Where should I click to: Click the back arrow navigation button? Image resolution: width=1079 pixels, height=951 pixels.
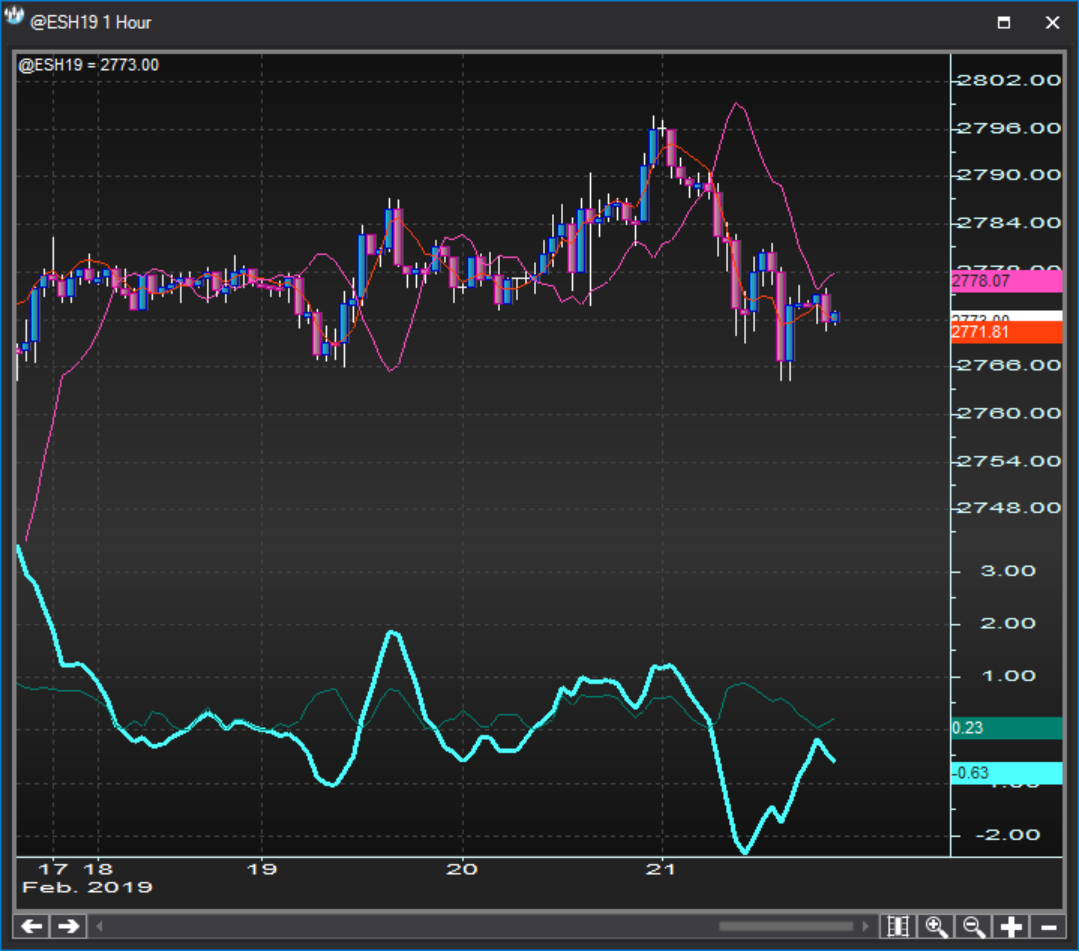tap(32, 926)
